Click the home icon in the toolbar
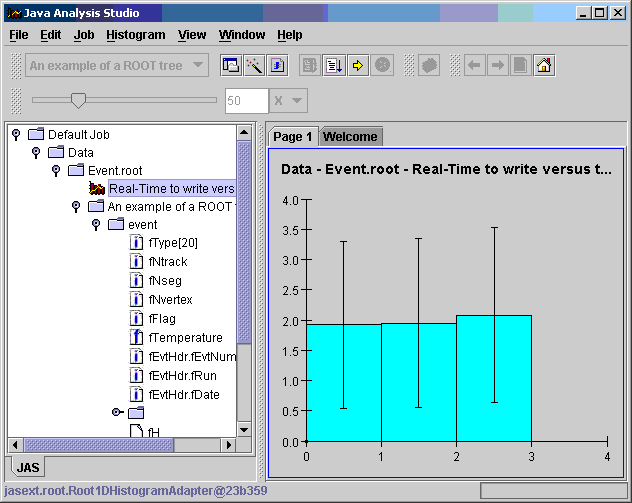Screen dimensions: 632x503 pos(544,66)
